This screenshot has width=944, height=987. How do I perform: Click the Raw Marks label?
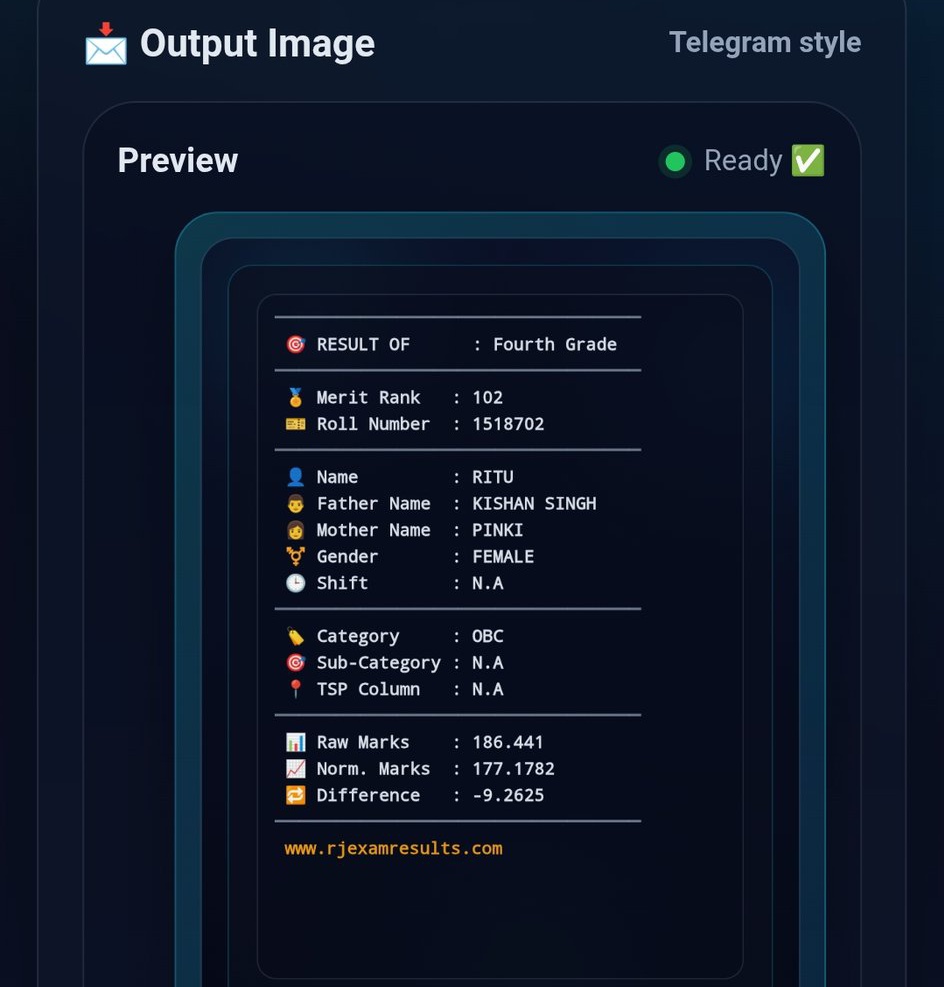[363, 742]
